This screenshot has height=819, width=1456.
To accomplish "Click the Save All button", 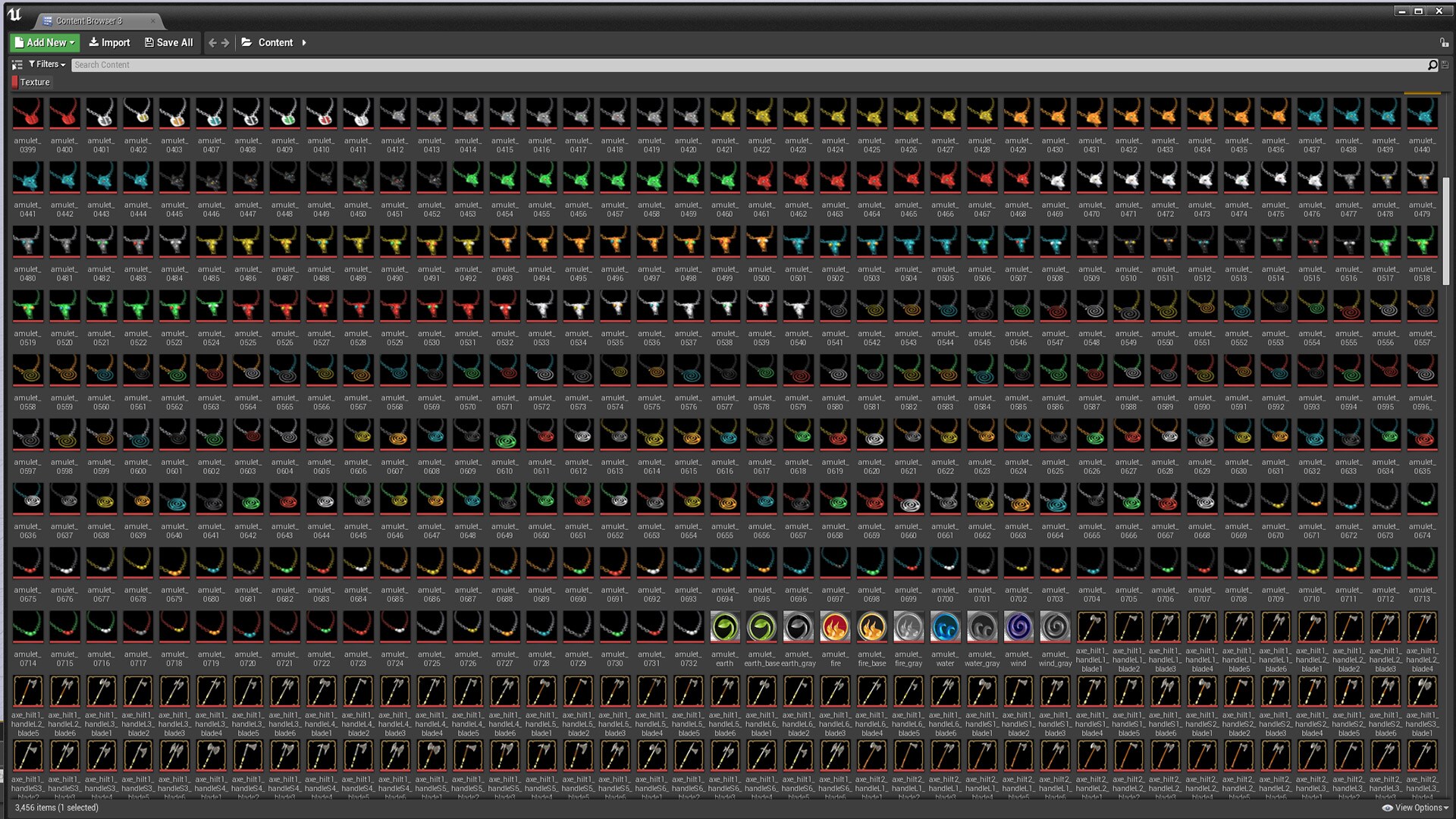I will point(168,43).
